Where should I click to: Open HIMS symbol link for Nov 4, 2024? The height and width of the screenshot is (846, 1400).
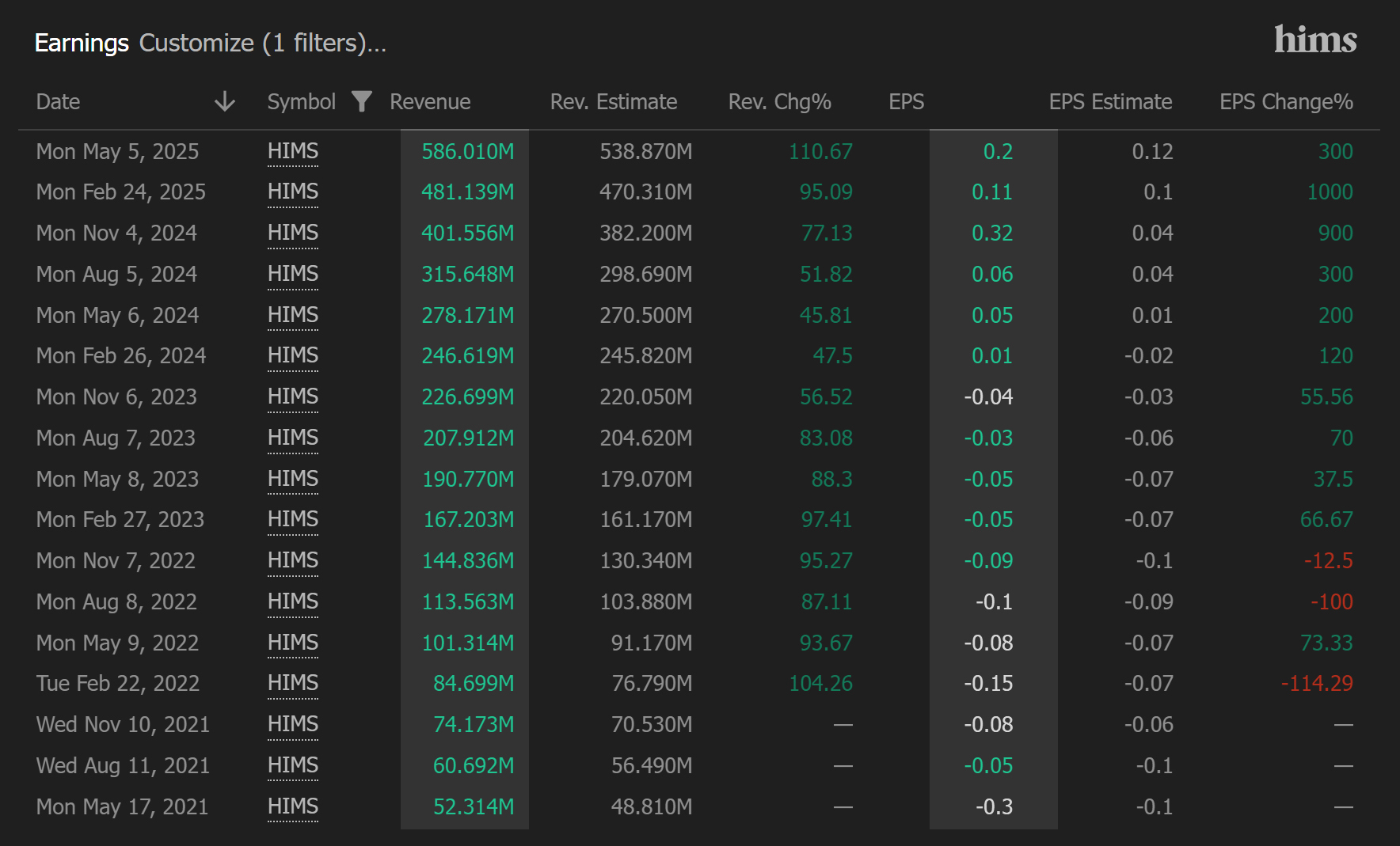[293, 233]
